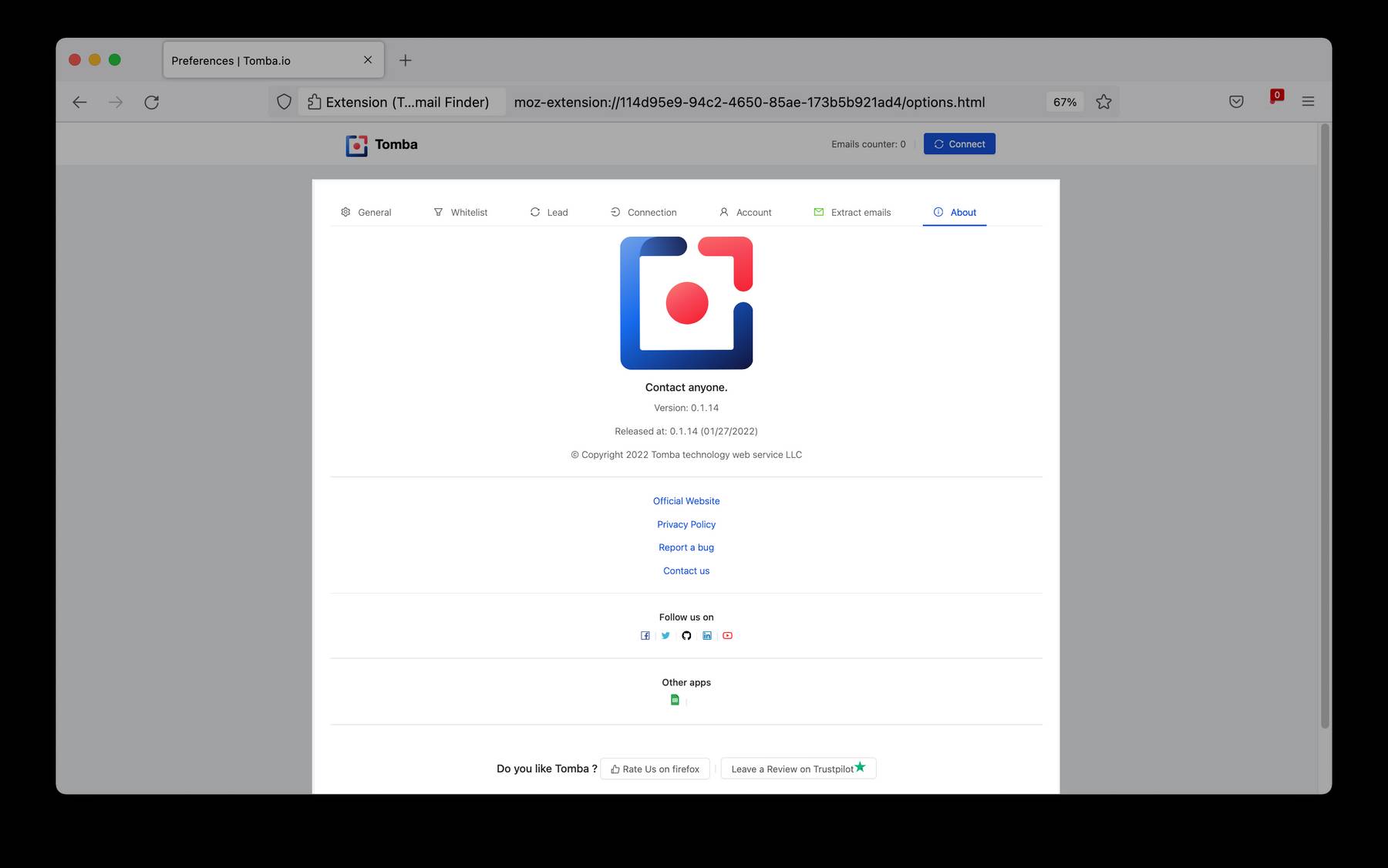Open the LinkedIn follow icon

(707, 636)
